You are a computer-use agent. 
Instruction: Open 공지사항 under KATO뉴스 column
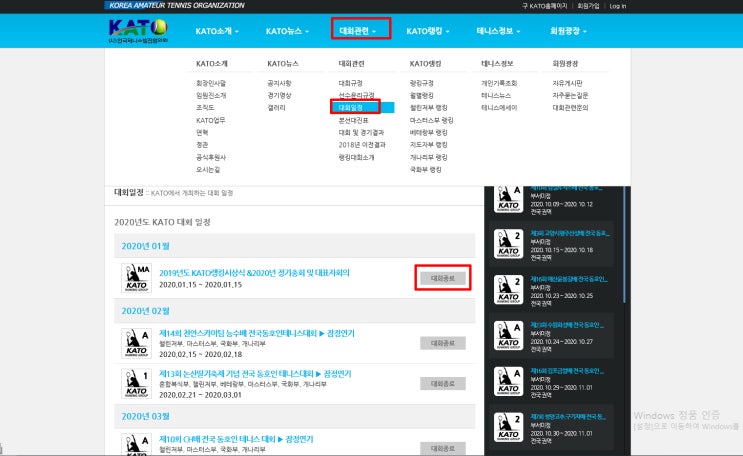tap(279, 83)
